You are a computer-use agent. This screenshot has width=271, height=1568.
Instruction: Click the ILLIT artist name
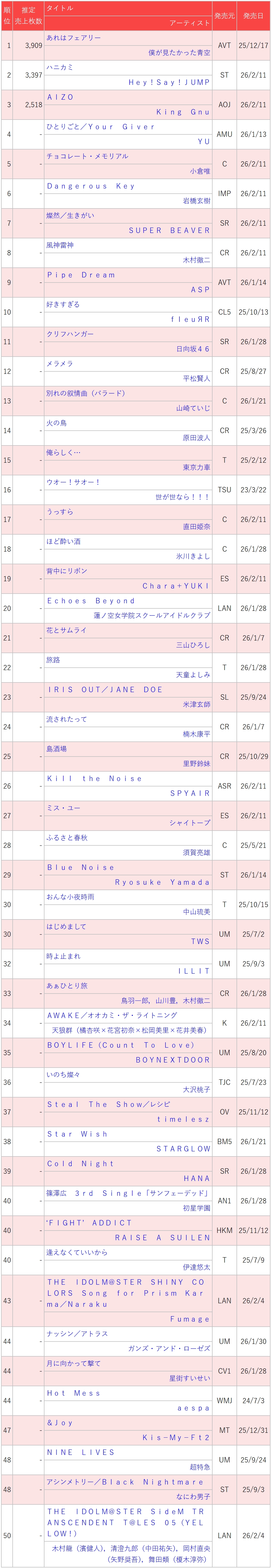194,971
